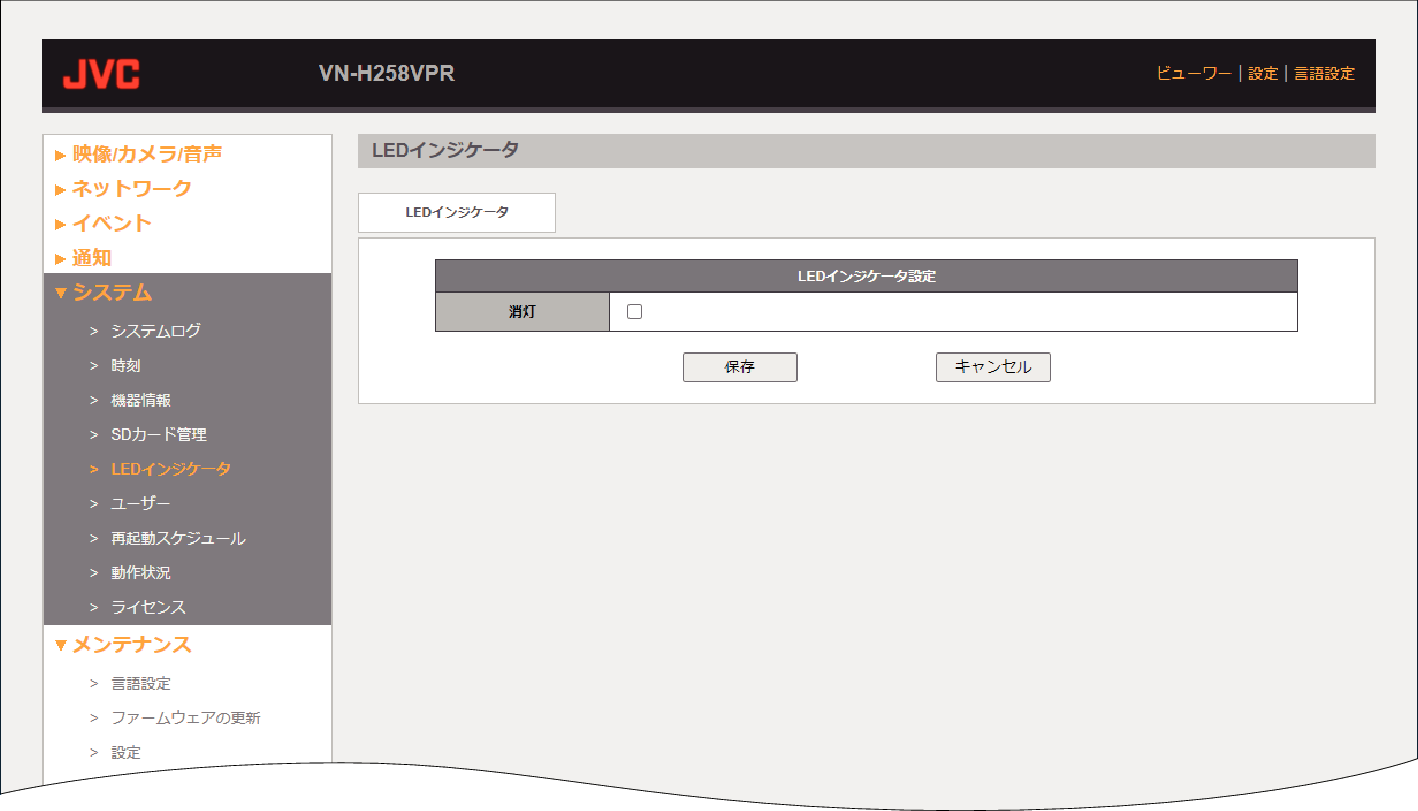Image resolution: width=1418 pixels, height=811 pixels.
Task: Open SDカード管理 page
Action: 159,435
